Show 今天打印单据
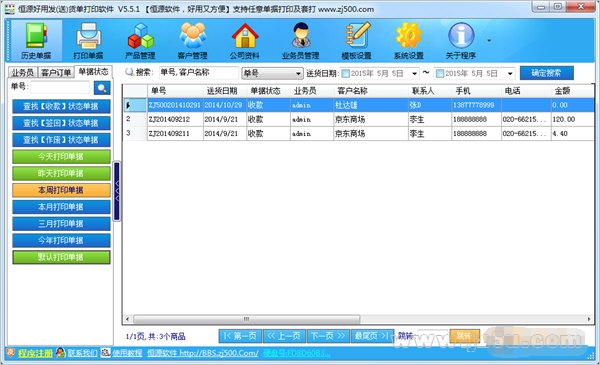The image size is (600, 365). [x=61, y=156]
